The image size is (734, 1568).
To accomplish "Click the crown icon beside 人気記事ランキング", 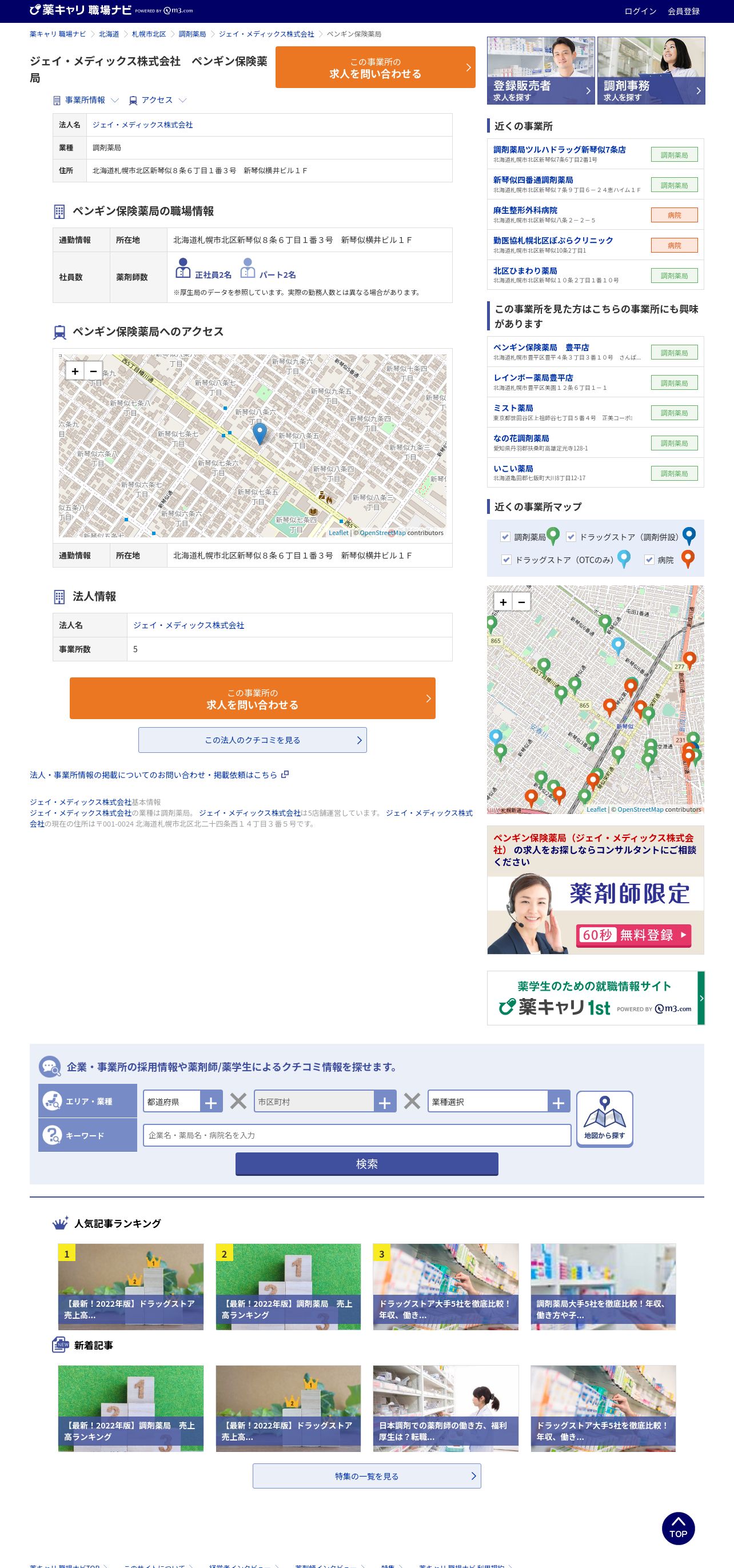I will click(60, 1223).
